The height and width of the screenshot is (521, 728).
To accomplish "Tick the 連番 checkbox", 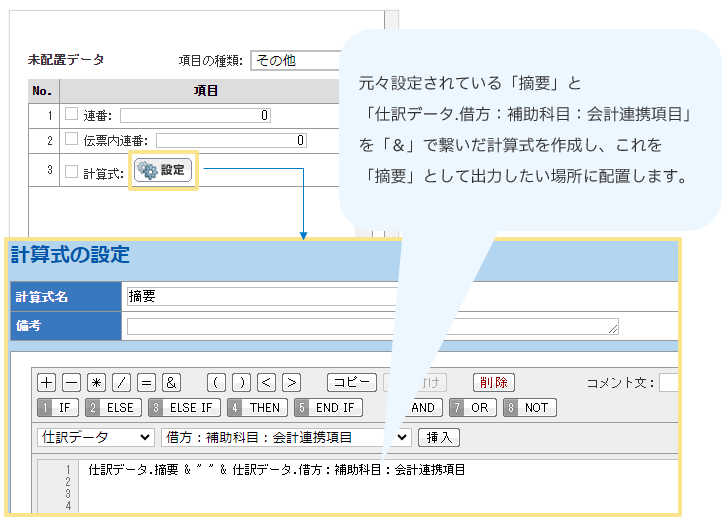I will tap(70, 114).
